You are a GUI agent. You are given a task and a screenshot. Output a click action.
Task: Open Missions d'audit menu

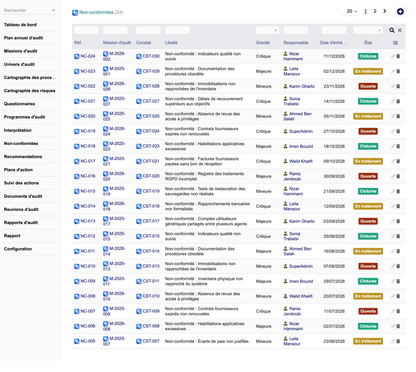21,51
